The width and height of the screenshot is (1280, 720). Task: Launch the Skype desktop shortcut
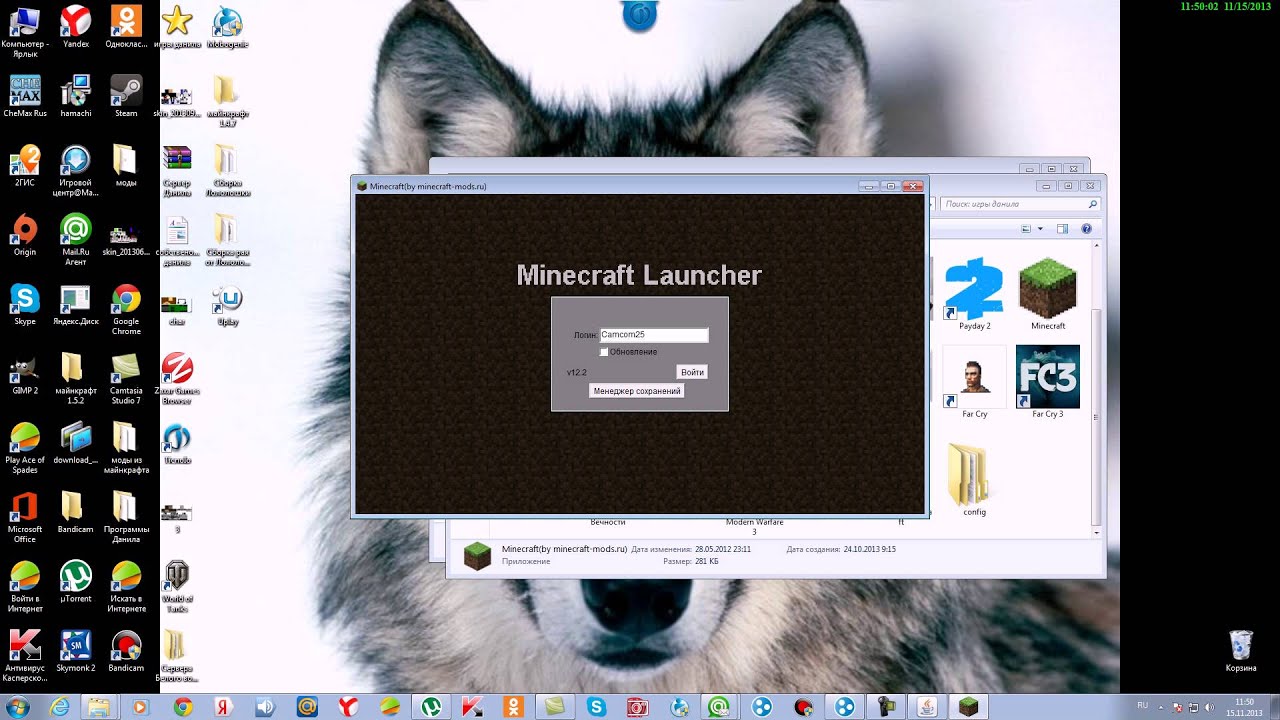(25, 304)
